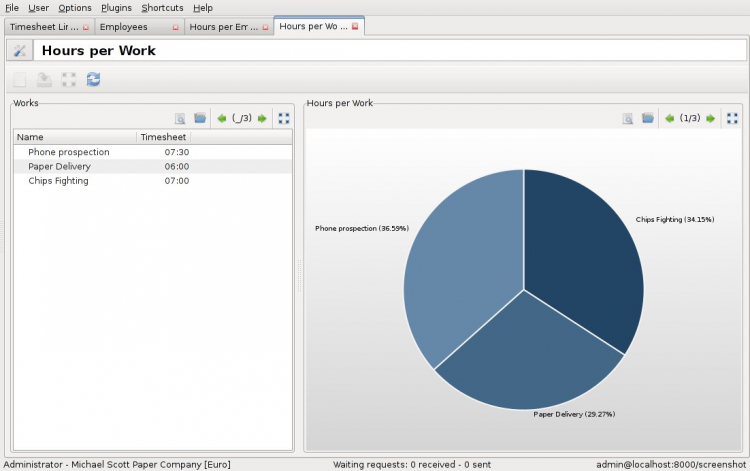Open the File menu
The width and height of the screenshot is (750, 471).
tap(12, 8)
